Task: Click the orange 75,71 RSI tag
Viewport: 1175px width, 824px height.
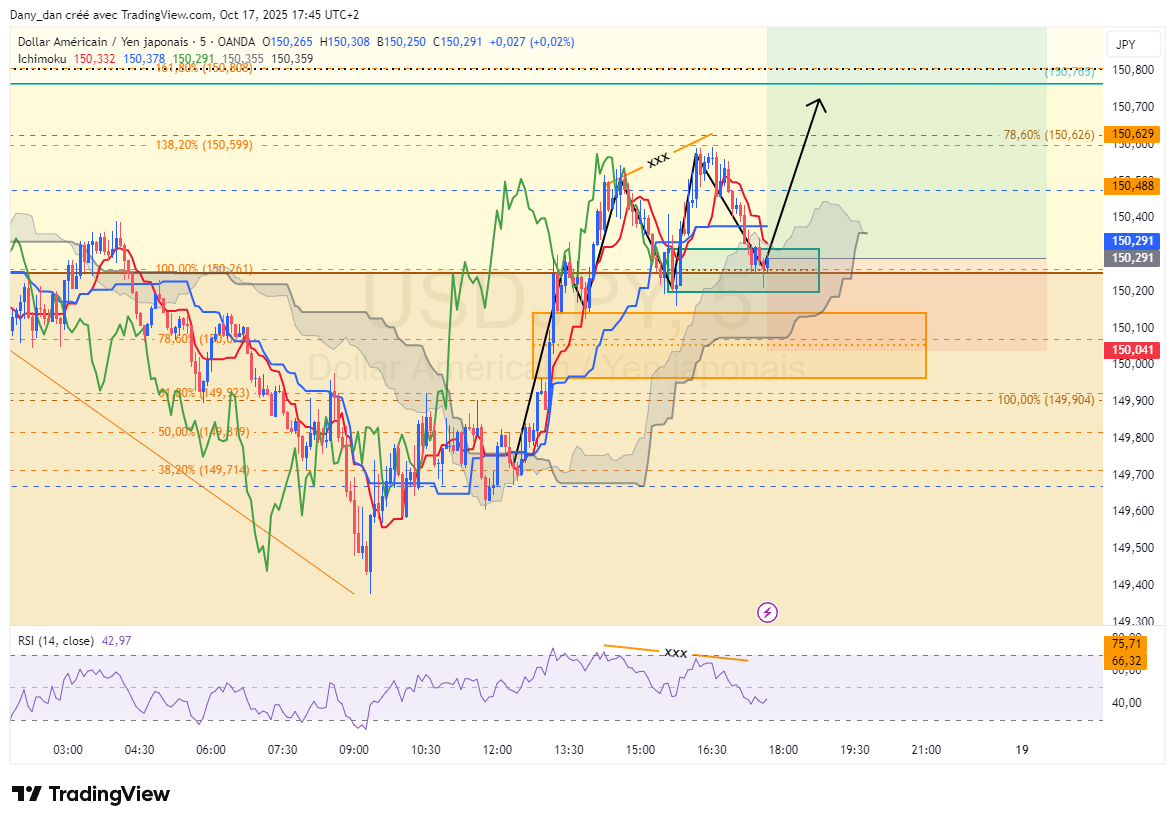Action: 1126,644
